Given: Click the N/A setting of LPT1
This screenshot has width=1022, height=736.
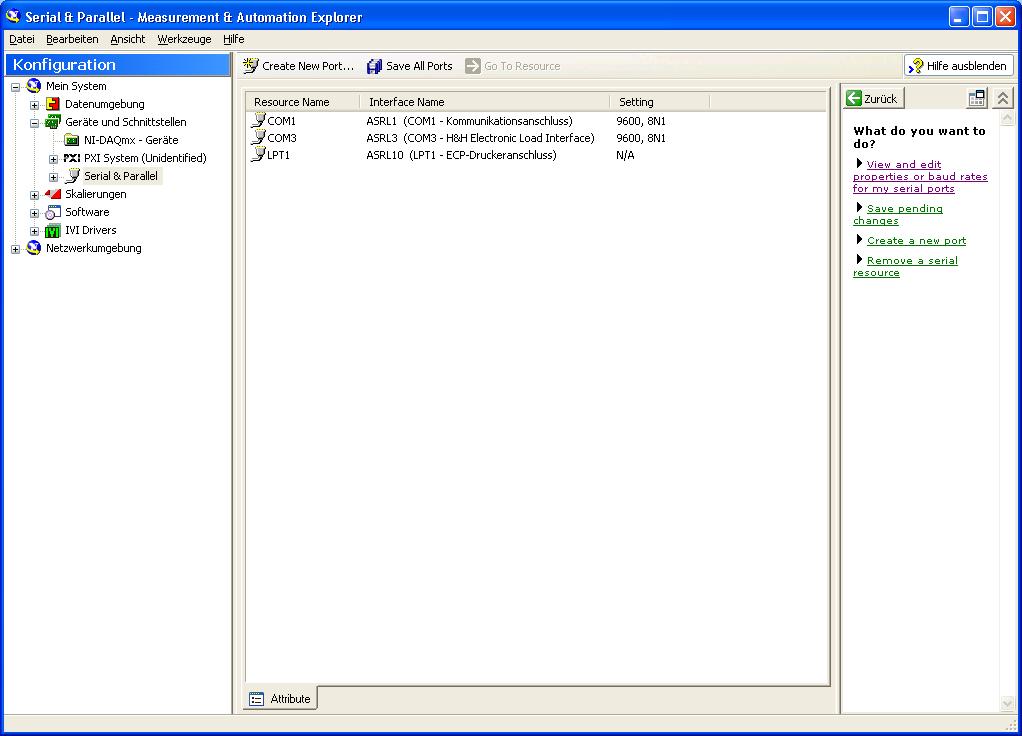Looking at the screenshot, I should coord(625,155).
